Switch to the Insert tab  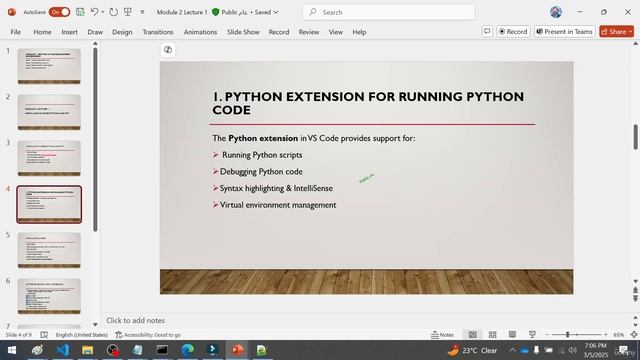click(x=69, y=32)
